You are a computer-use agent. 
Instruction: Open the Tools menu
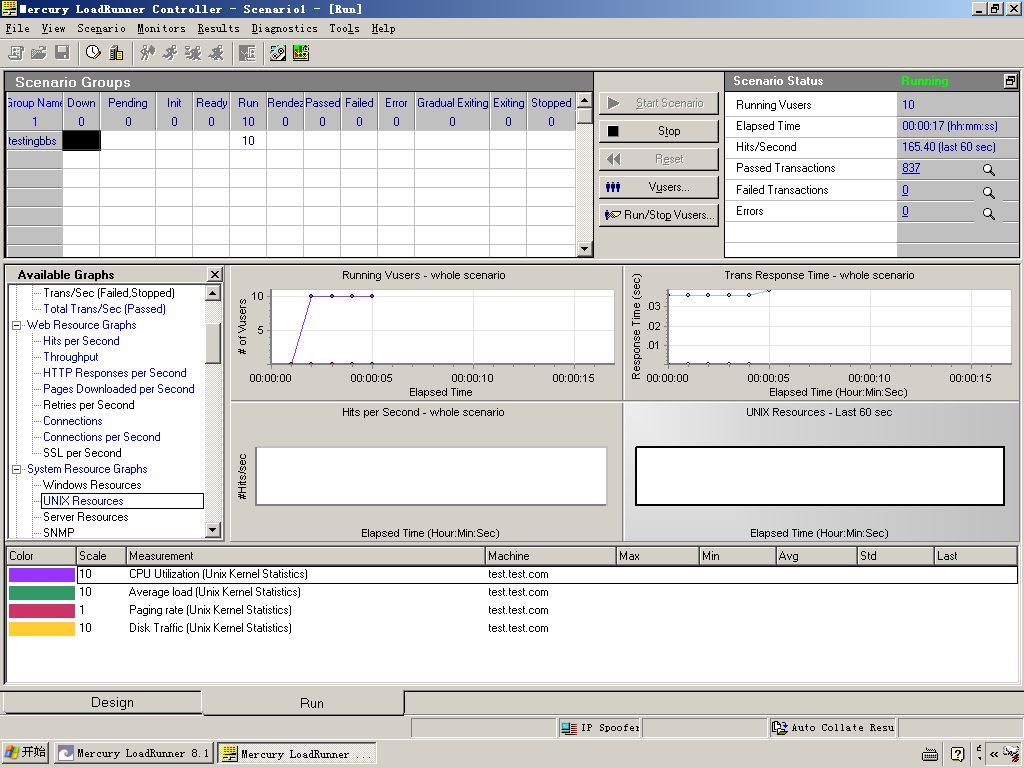344,28
